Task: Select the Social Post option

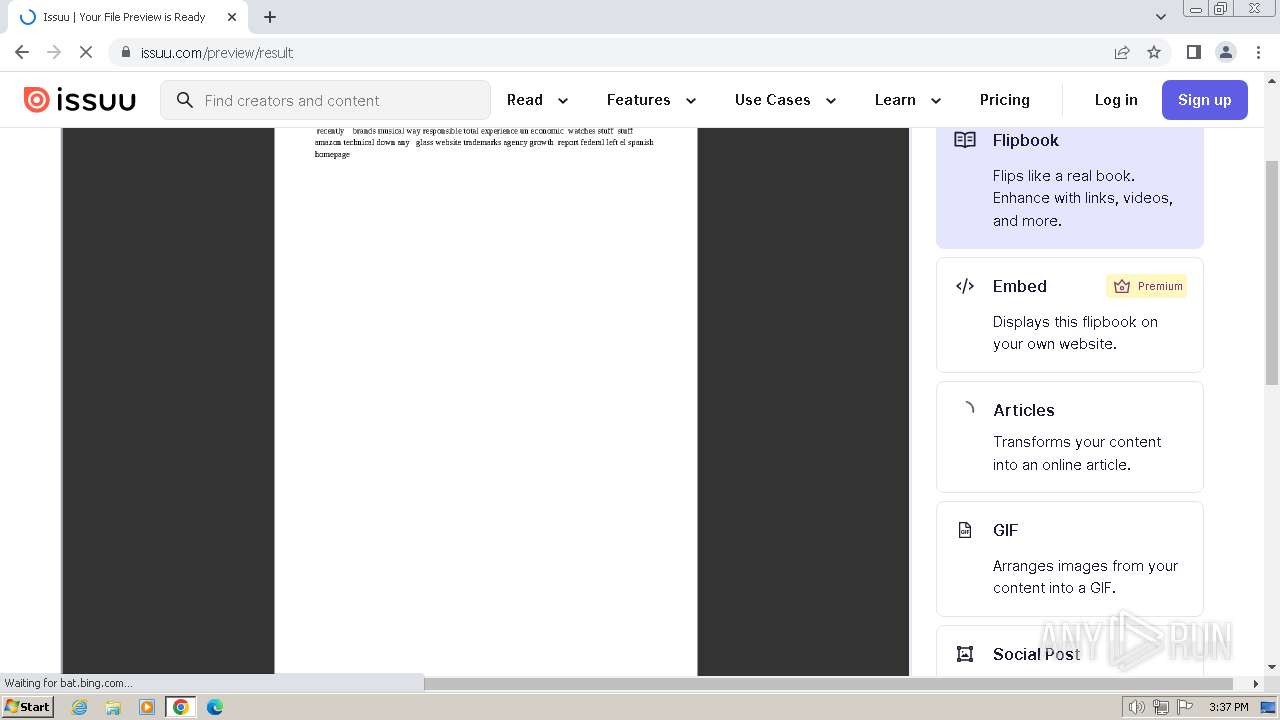Action: pos(1070,651)
